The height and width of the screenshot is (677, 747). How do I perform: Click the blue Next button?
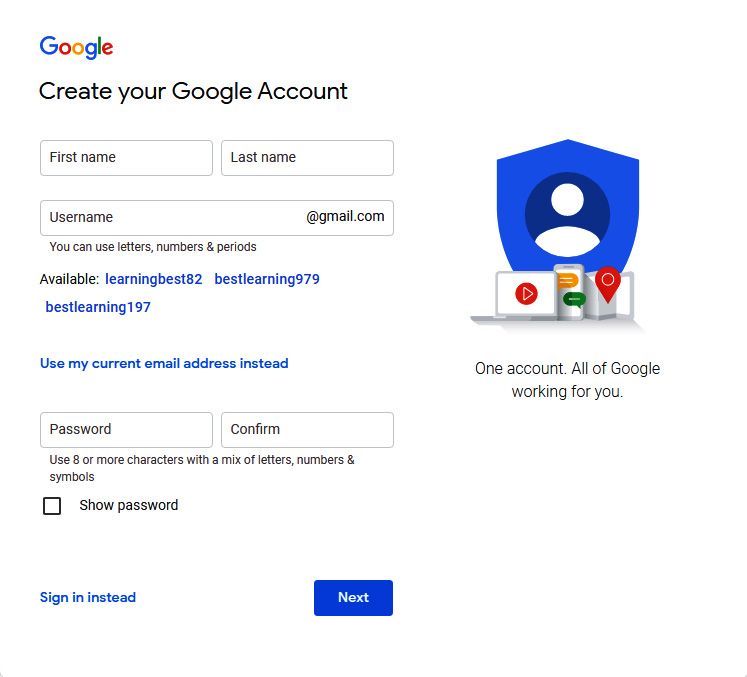tap(353, 598)
